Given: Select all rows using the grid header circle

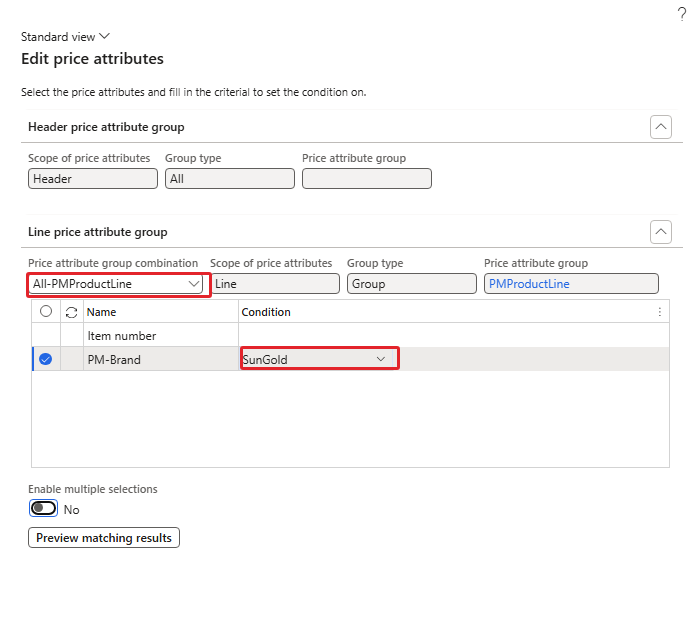Looking at the screenshot, I should (46, 312).
